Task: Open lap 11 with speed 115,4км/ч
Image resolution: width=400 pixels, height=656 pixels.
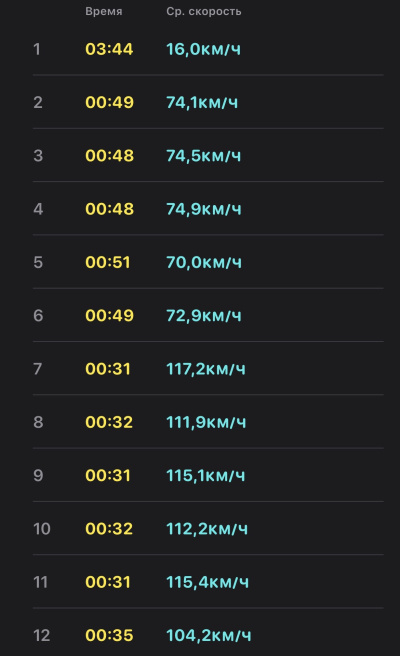Action: click(x=208, y=582)
